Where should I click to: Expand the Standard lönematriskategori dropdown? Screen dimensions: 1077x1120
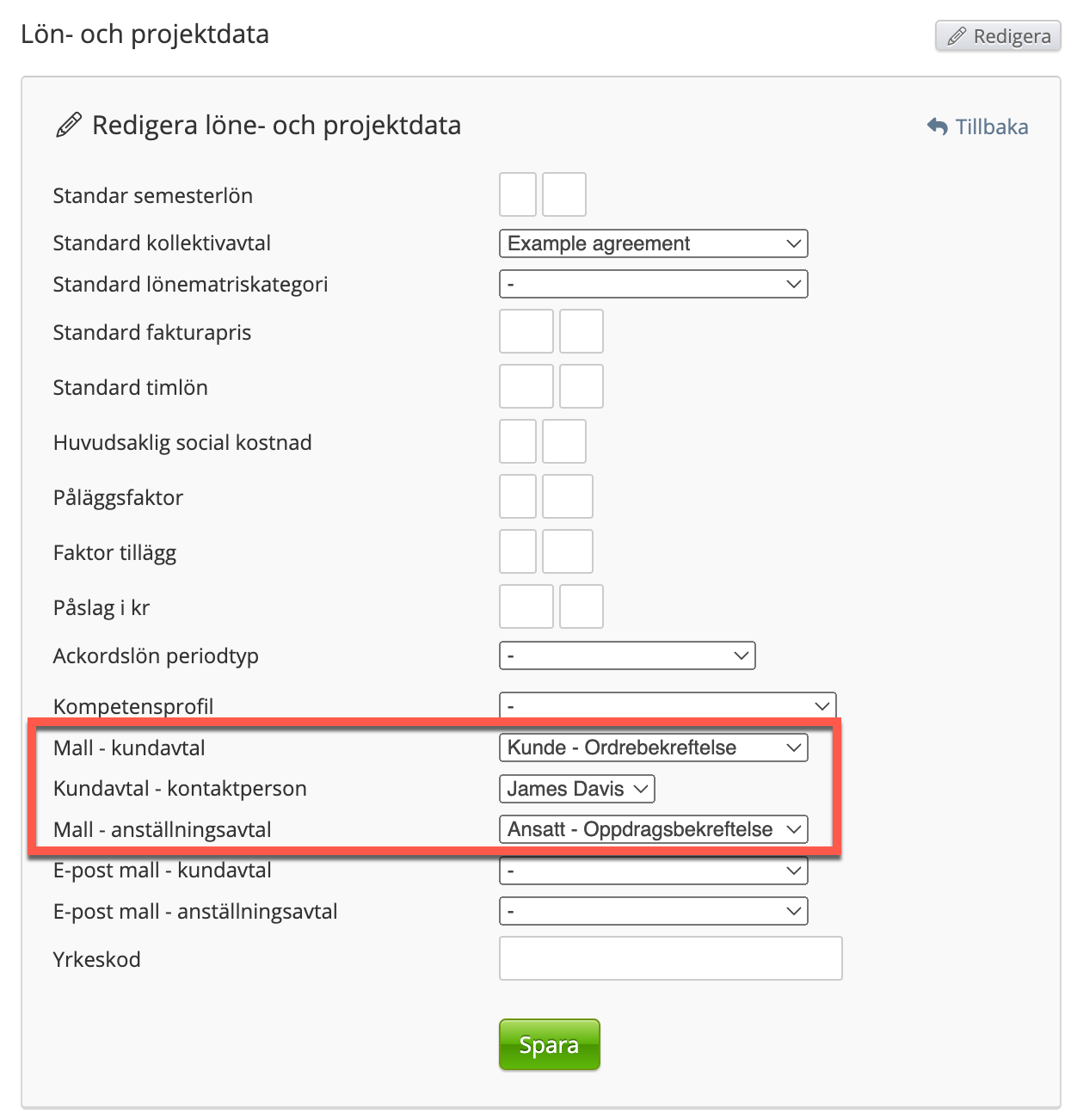point(653,284)
